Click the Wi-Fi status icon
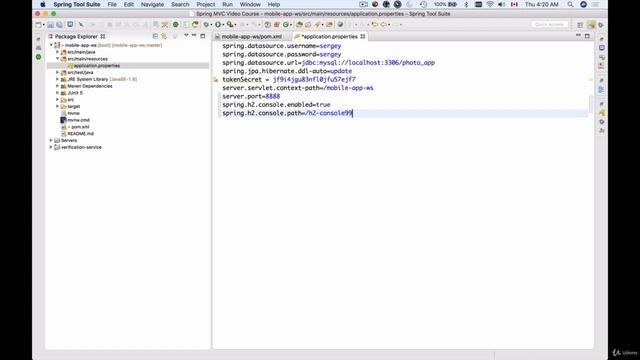 click(x=490, y=4)
